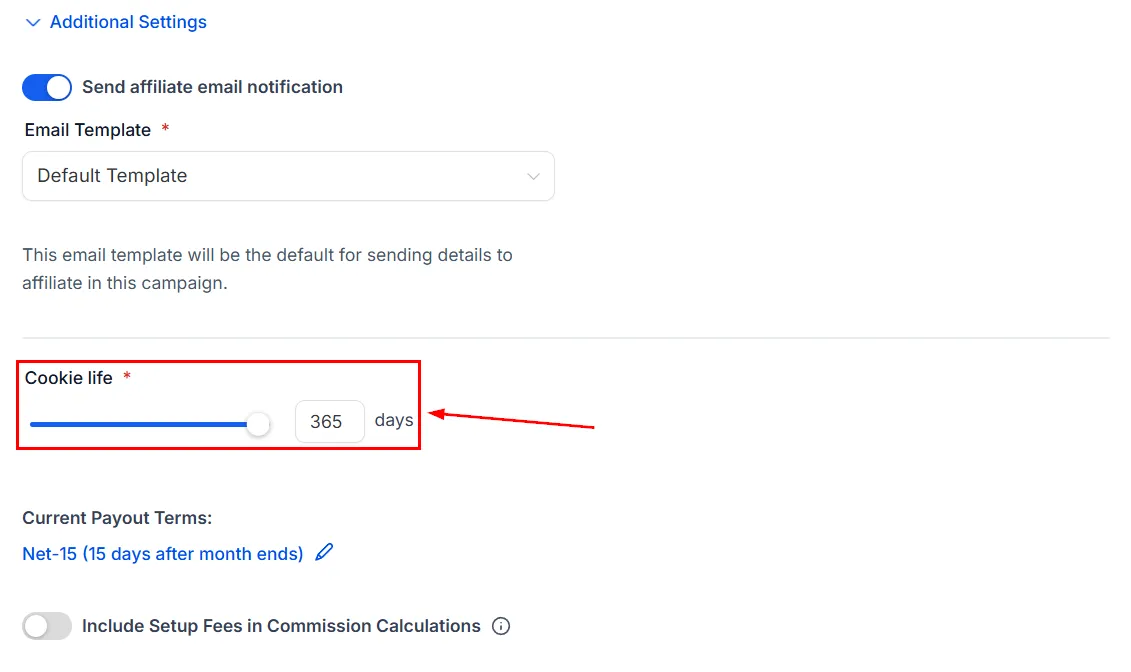Collapse the Additional Settings chevron arrow
Viewport: 1131px width, 672px height.
[x=32, y=22]
